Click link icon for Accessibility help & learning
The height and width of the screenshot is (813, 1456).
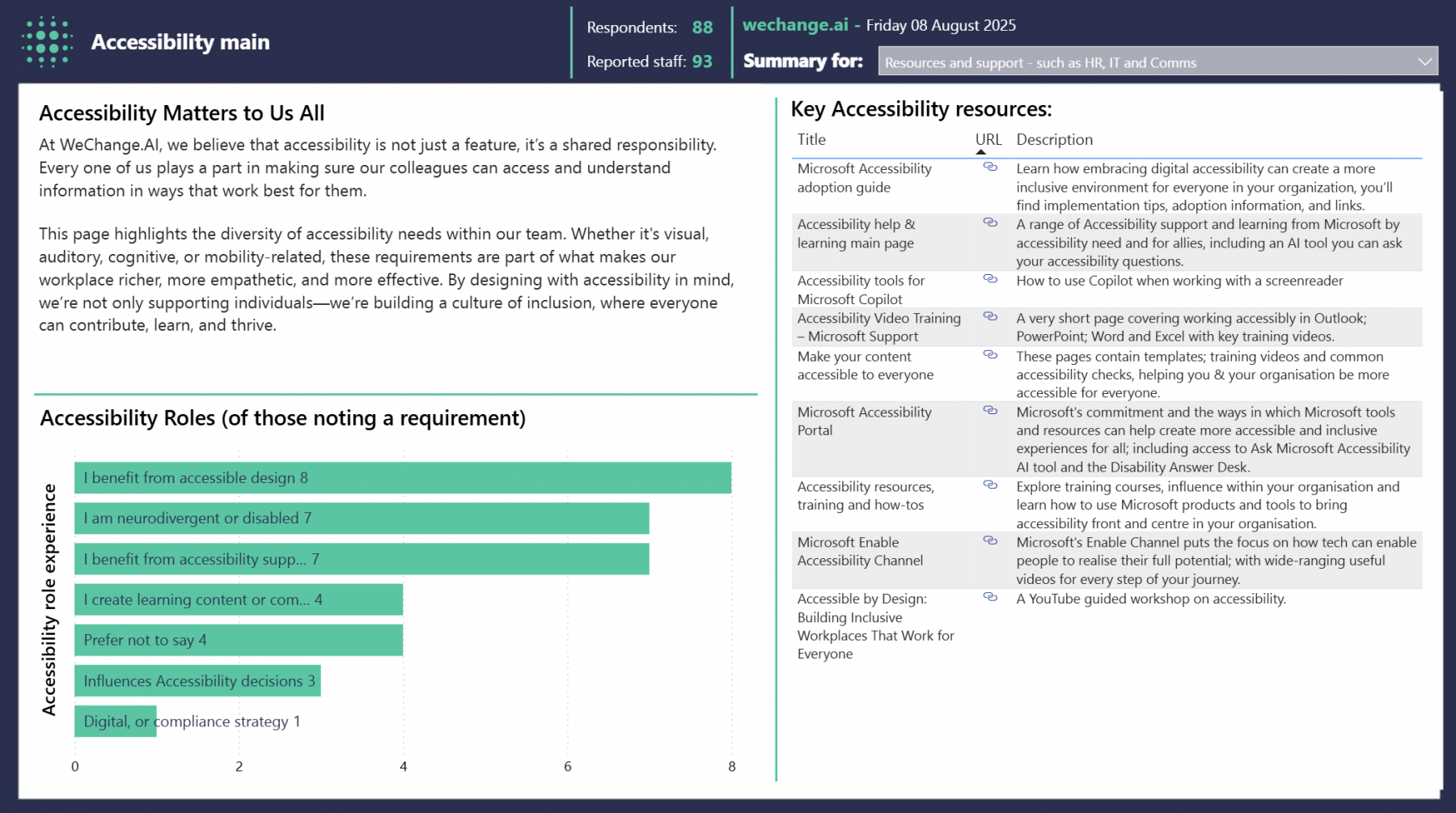point(989,222)
